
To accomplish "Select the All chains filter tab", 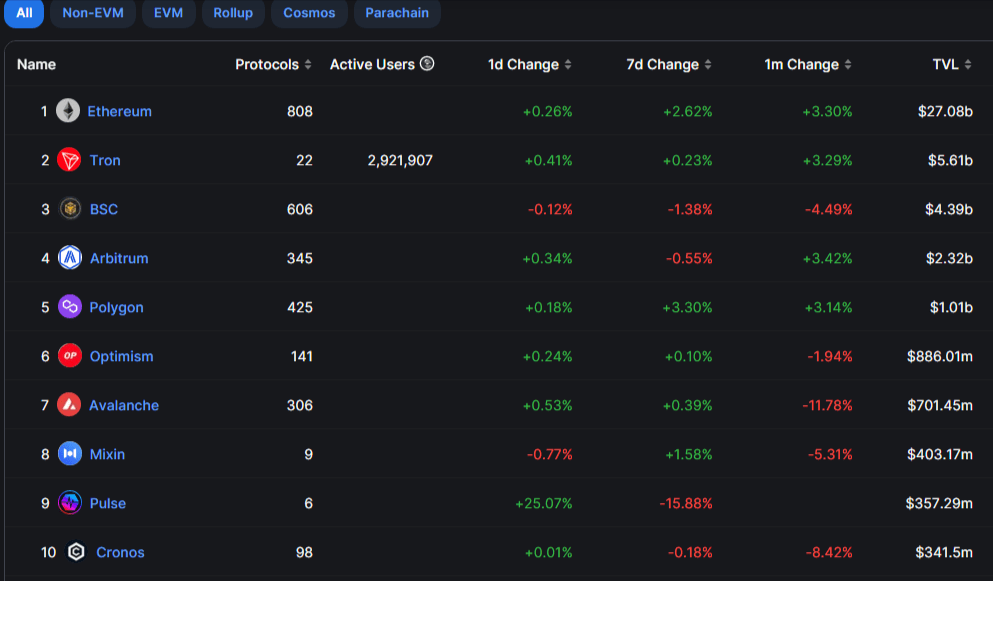I will click(24, 13).
